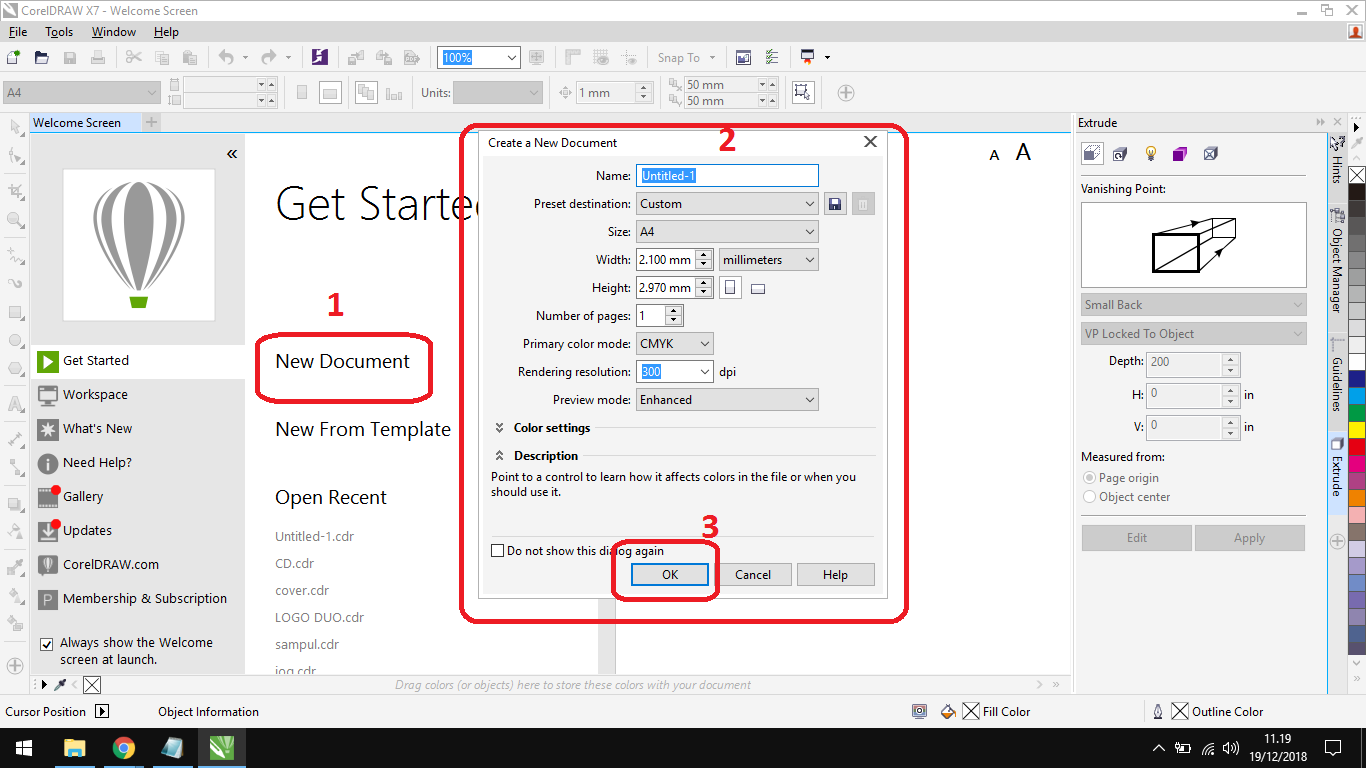Click the Extrude Light bulb icon
Screen dimensions: 1366x768
pyautogui.click(x=1150, y=154)
